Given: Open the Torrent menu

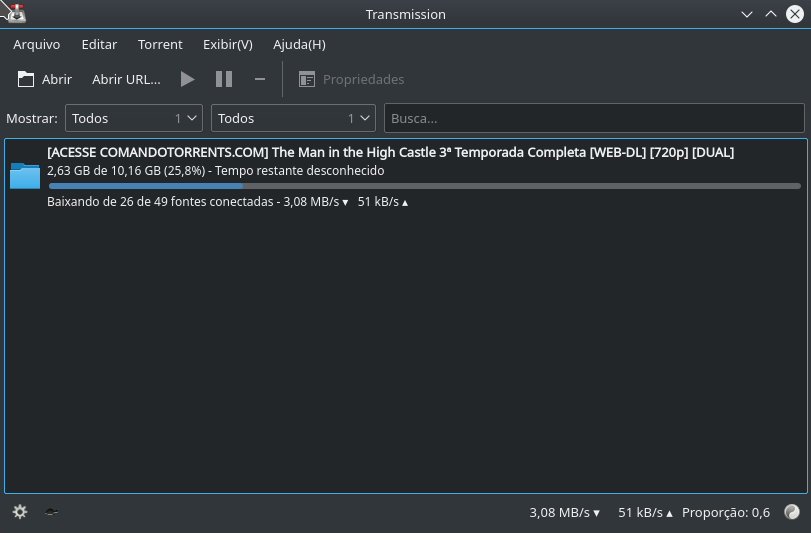Looking at the screenshot, I should point(160,44).
